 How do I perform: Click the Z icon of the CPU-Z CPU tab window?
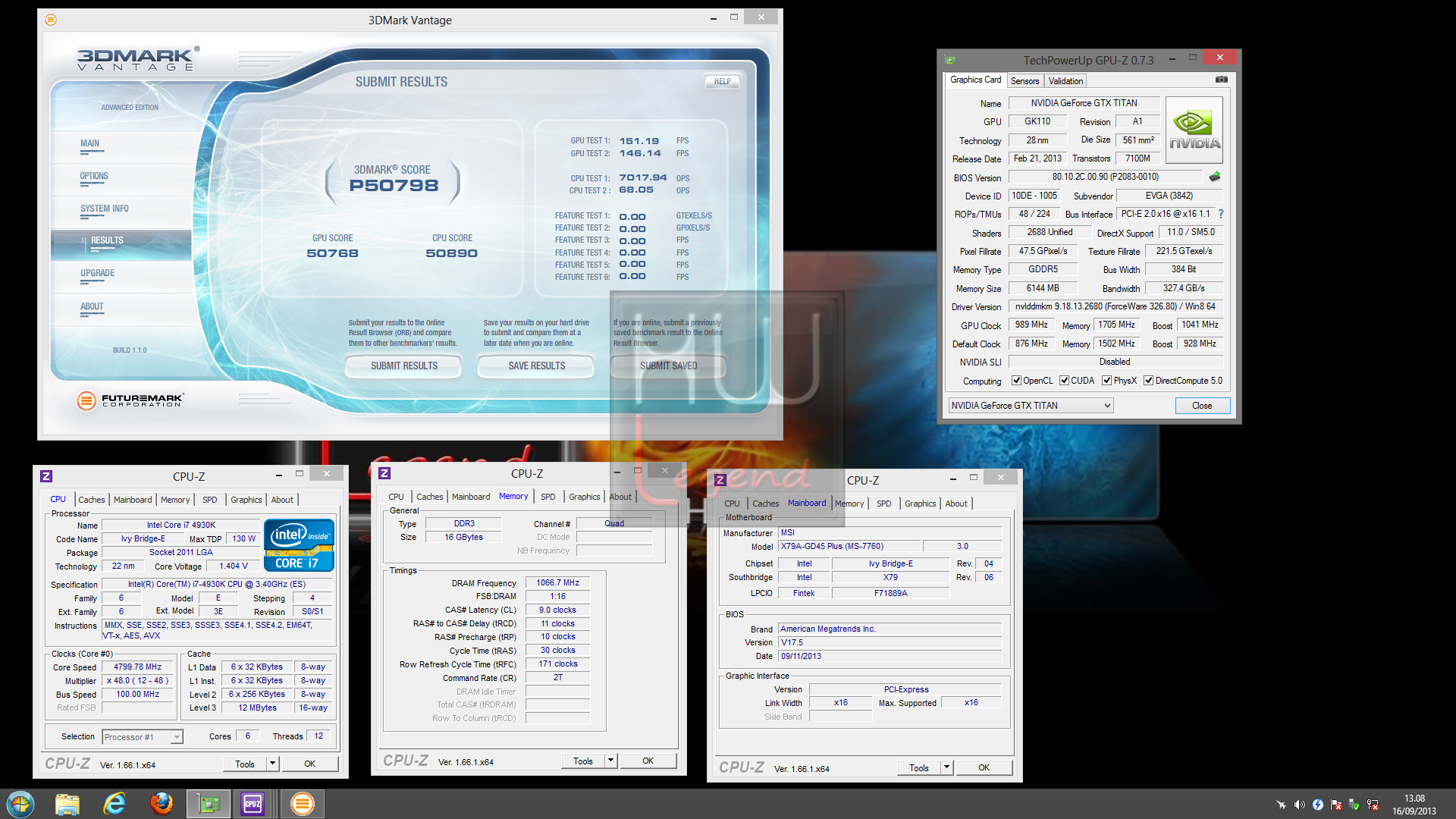pos(46,476)
